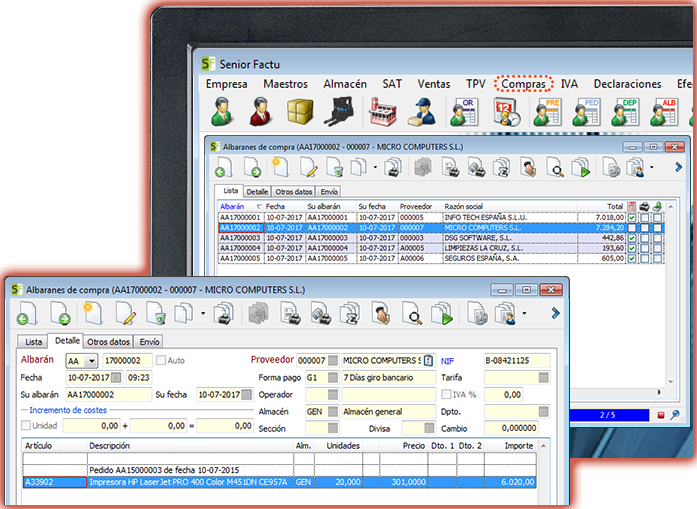This screenshot has height=509, width=697.
Task: Open the red factory icon in main toolbar
Action: 382,112
